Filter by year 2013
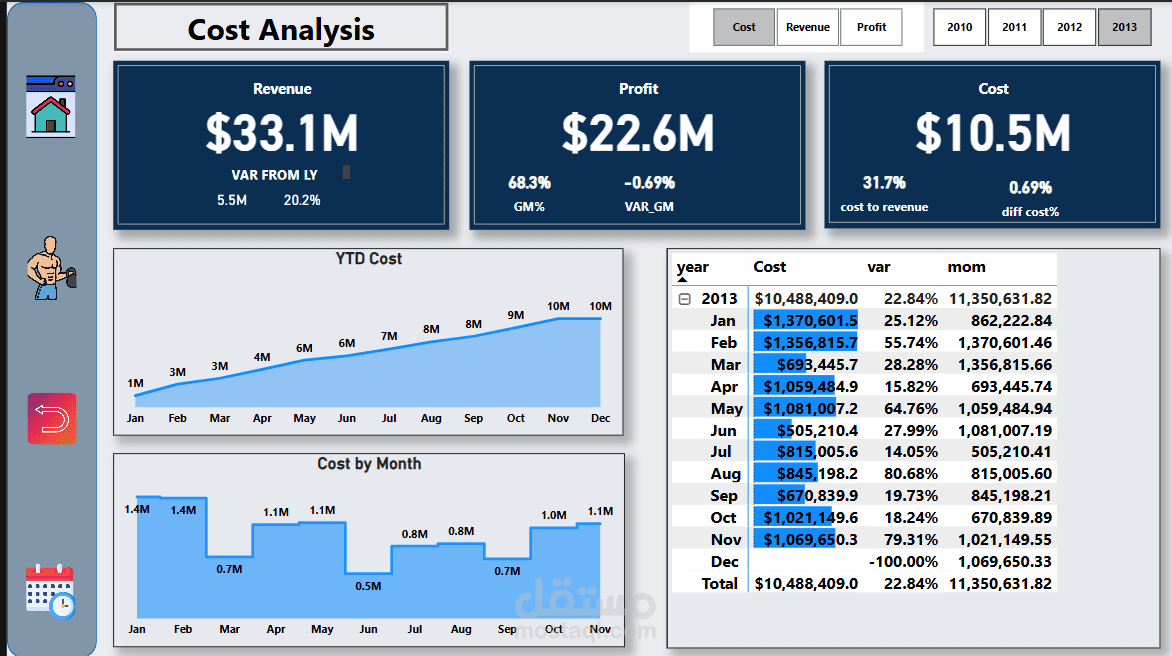The height and width of the screenshot is (656, 1172). pyautogui.click(x=1124, y=27)
